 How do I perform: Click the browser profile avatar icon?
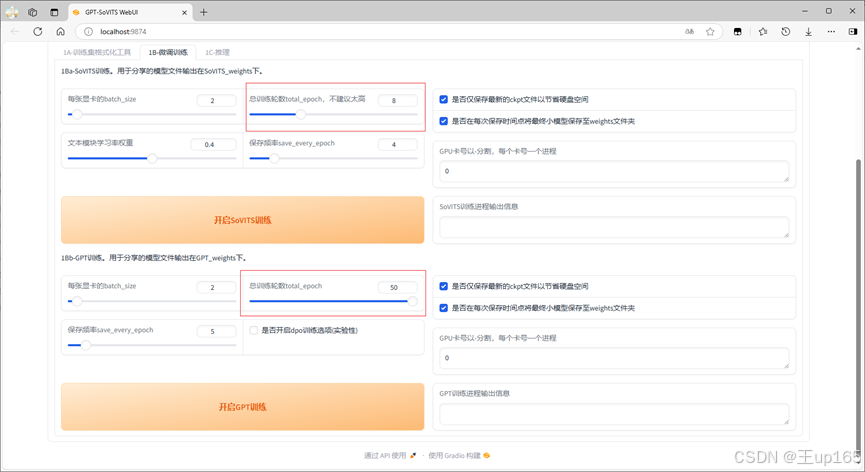coord(12,12)
